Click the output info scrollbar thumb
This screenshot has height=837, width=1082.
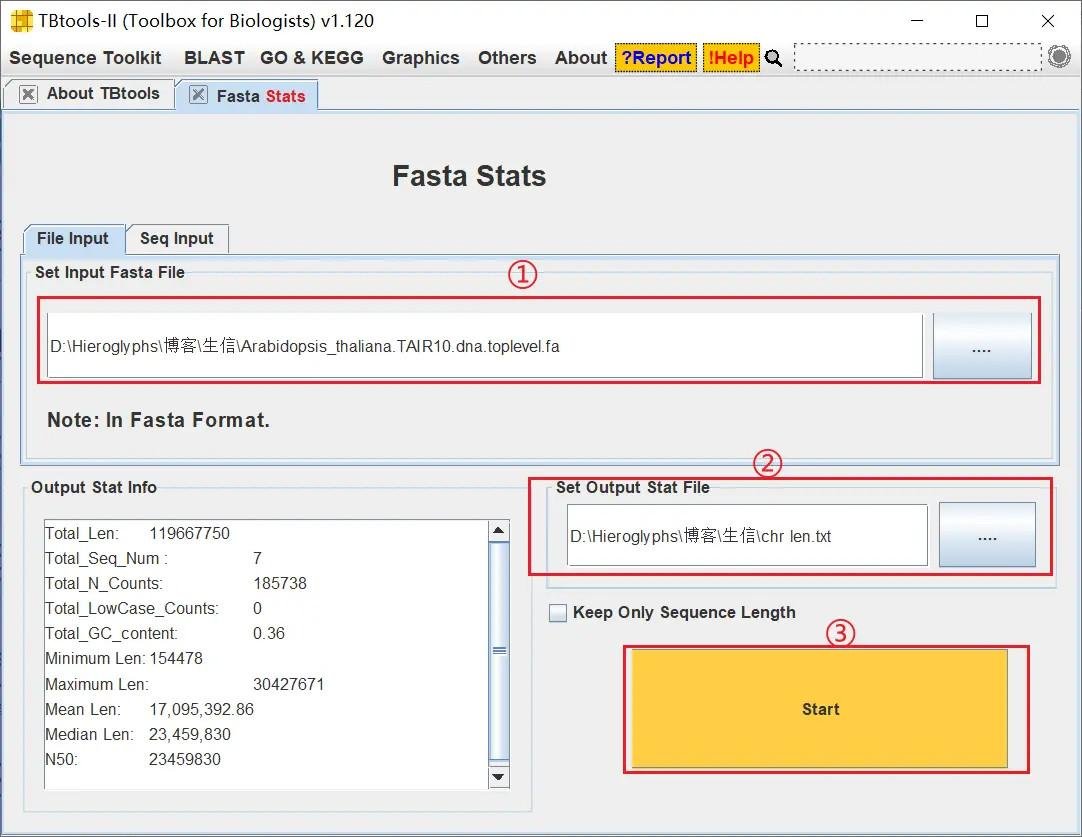pos(499,651)
